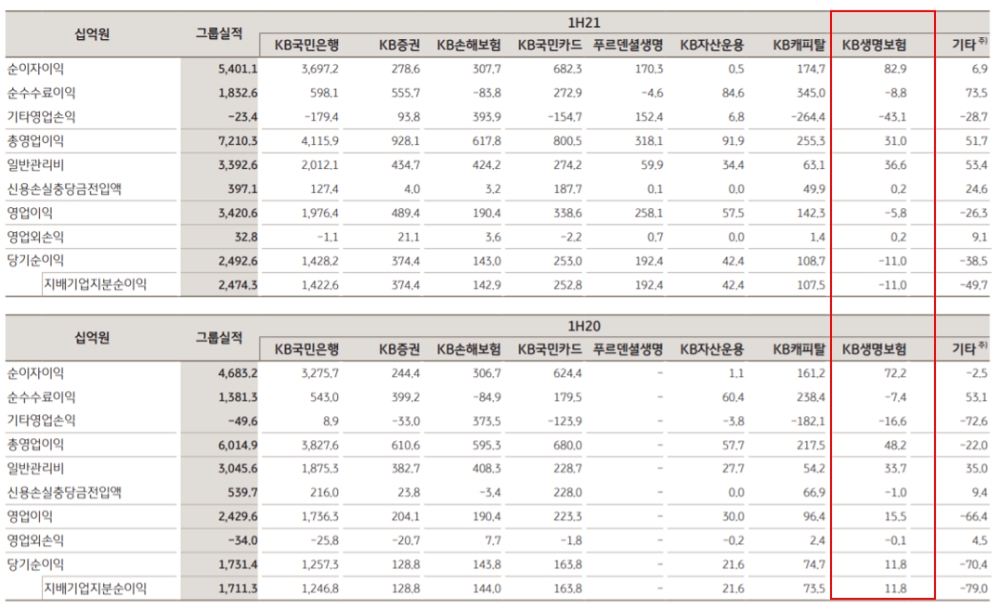Select 지배기업지분순이익 row label in 1H21 table
Screen dimensions: 1000x609
pyautogui.click(x=94, y=285)
